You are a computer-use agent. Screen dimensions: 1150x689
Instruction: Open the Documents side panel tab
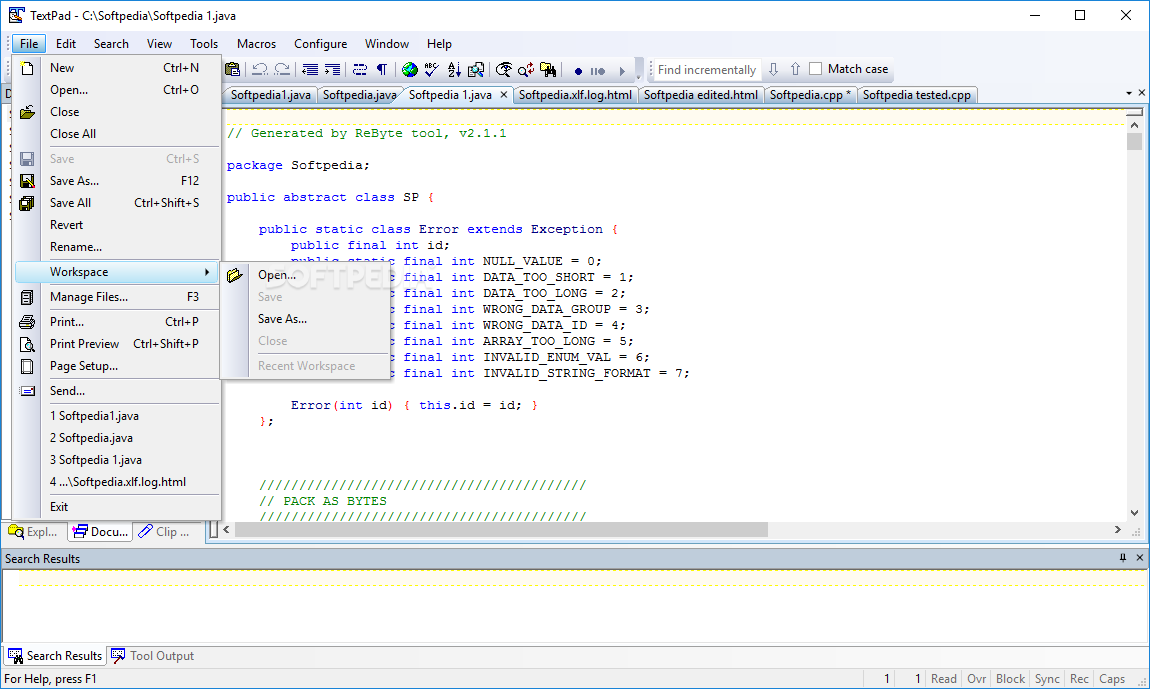point(100,532)
